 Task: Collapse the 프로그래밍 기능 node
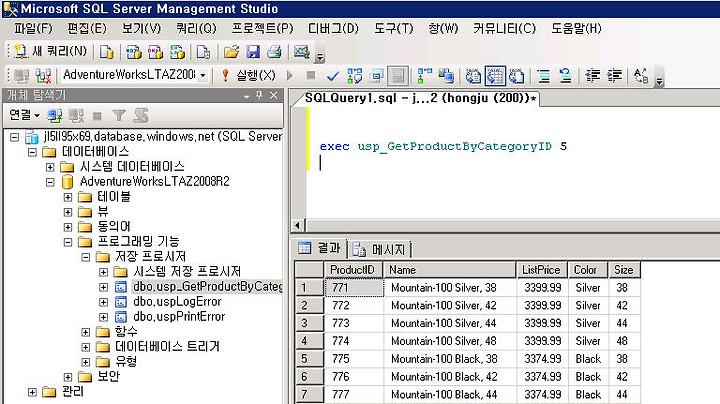(68, 242)
